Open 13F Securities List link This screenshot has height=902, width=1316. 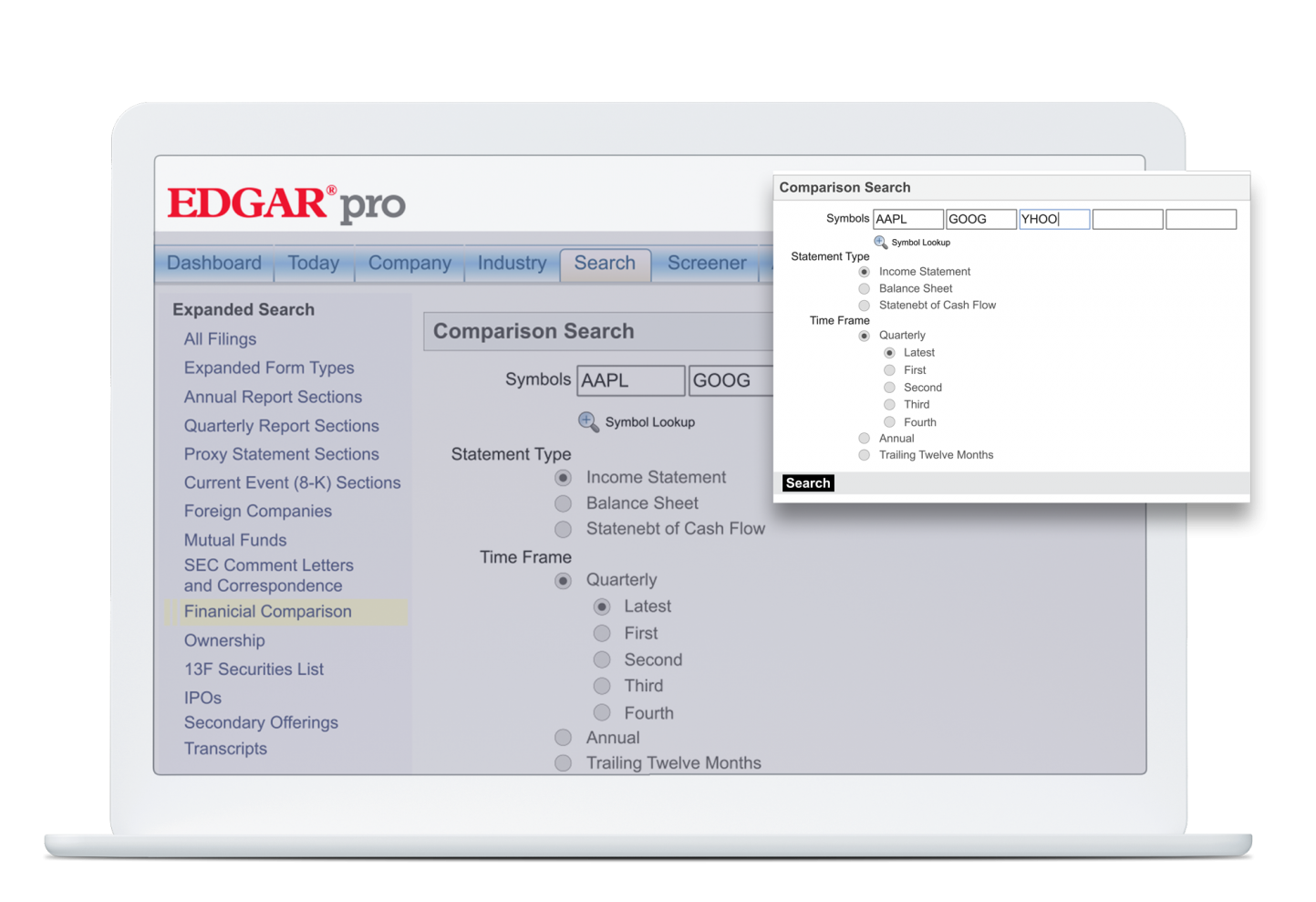[254, 669]
